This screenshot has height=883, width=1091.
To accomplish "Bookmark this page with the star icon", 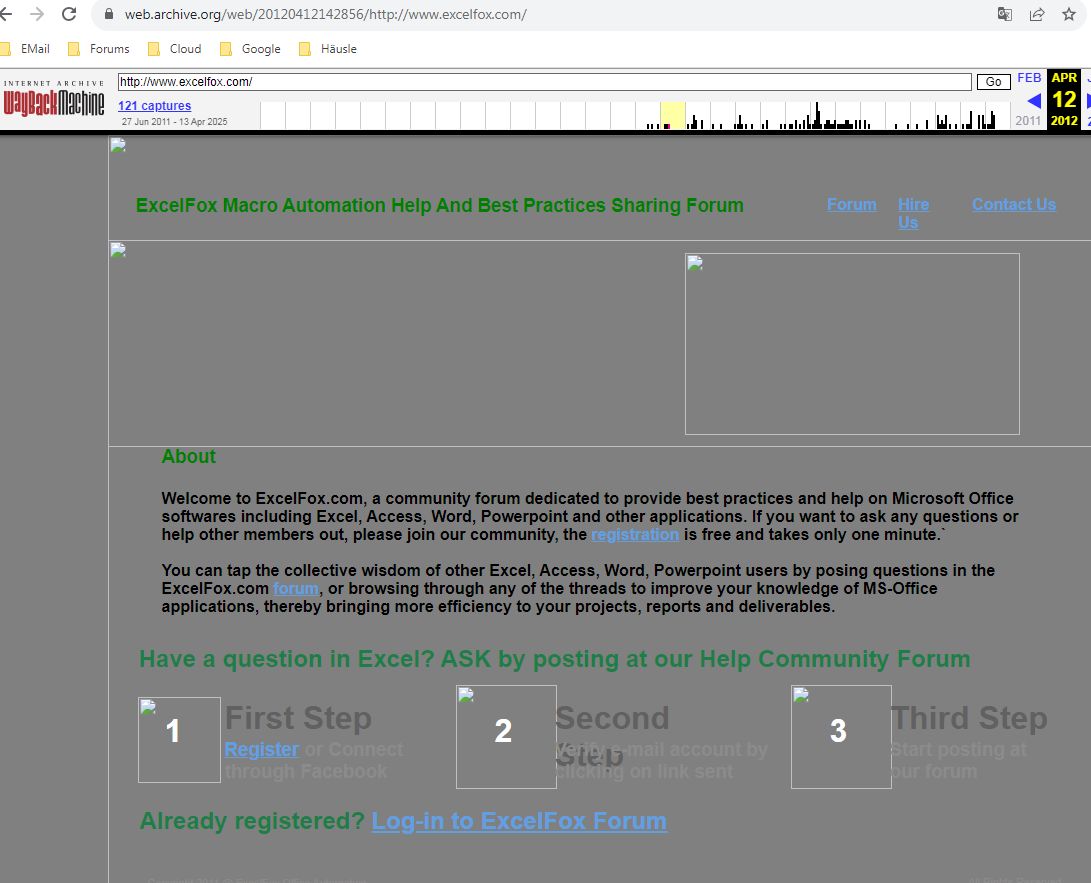I will click(x=1069, y=14).
